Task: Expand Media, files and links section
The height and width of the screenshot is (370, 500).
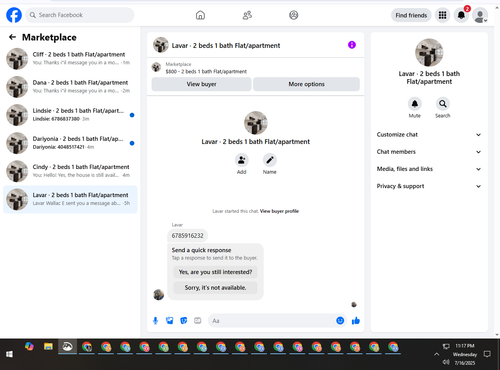Action: [x=429, y=169]
